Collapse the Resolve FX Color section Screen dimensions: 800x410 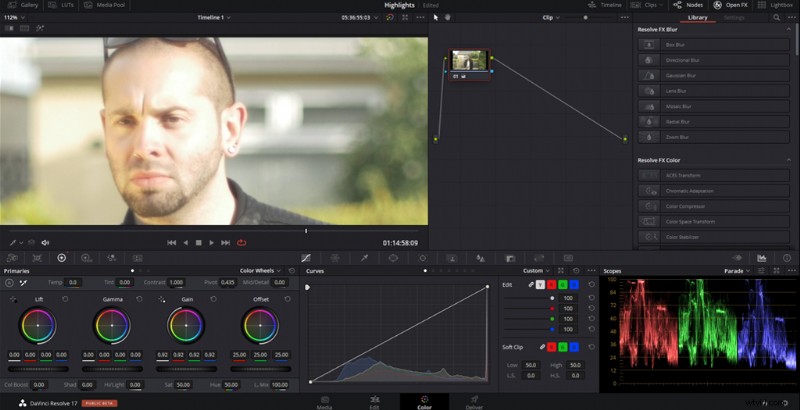(789, 160)
